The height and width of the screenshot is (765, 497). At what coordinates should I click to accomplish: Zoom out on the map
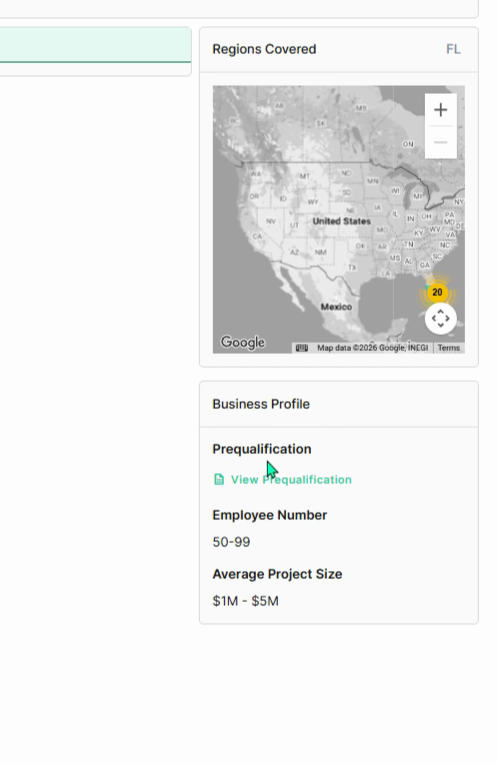pos(440,142)
